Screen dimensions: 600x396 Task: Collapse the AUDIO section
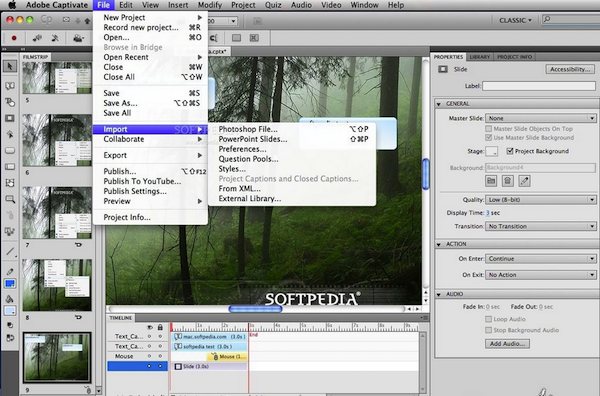(x=439, y=294)
